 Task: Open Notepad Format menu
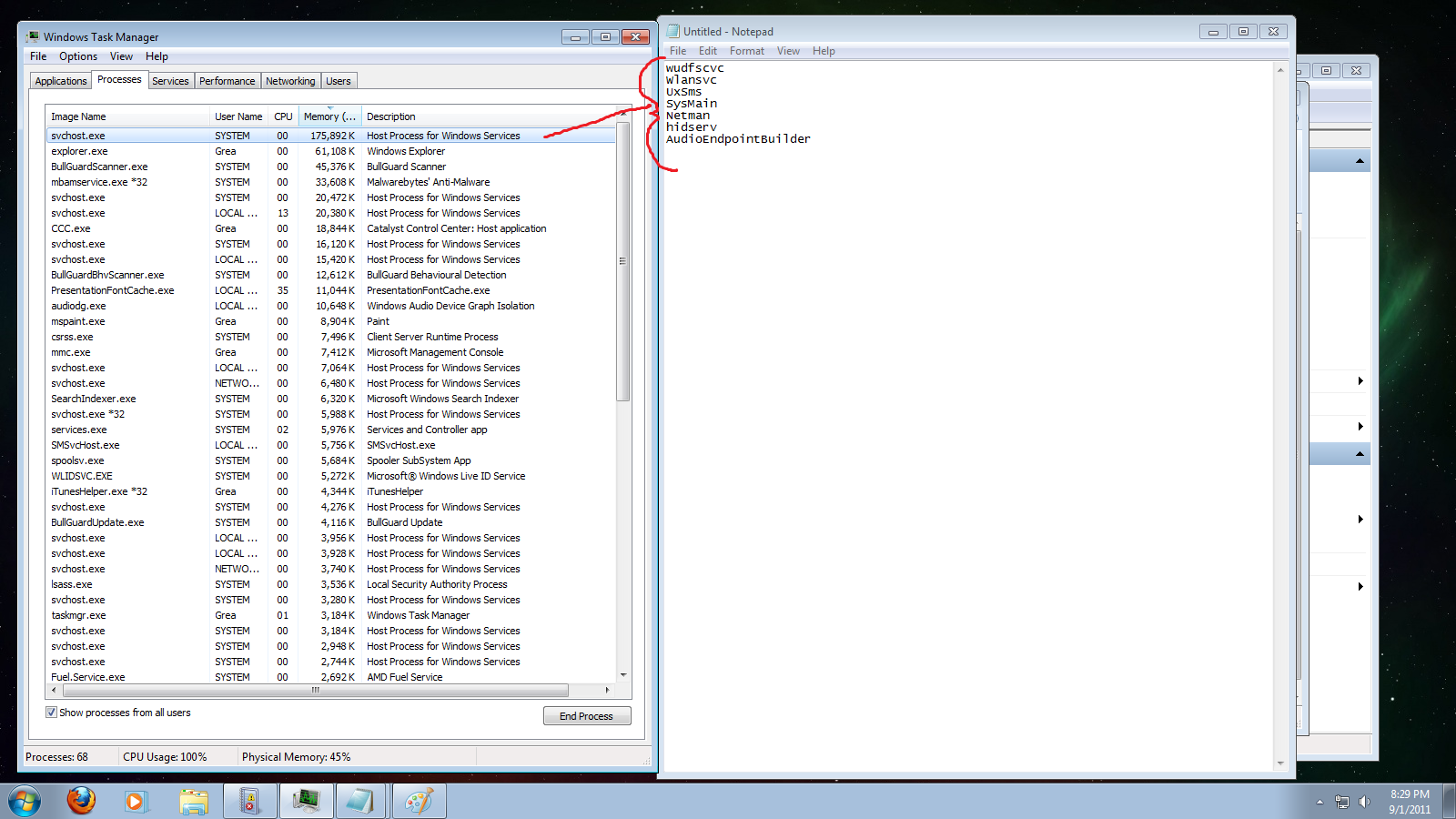tap(747, 51)
